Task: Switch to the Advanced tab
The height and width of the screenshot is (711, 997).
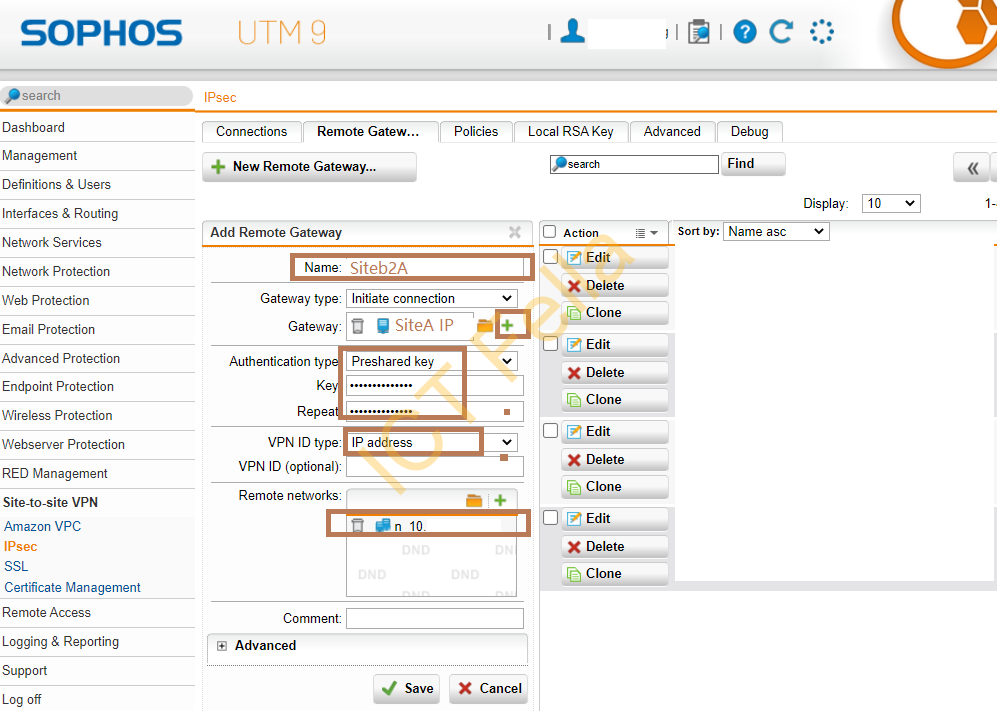Action: 672,132
